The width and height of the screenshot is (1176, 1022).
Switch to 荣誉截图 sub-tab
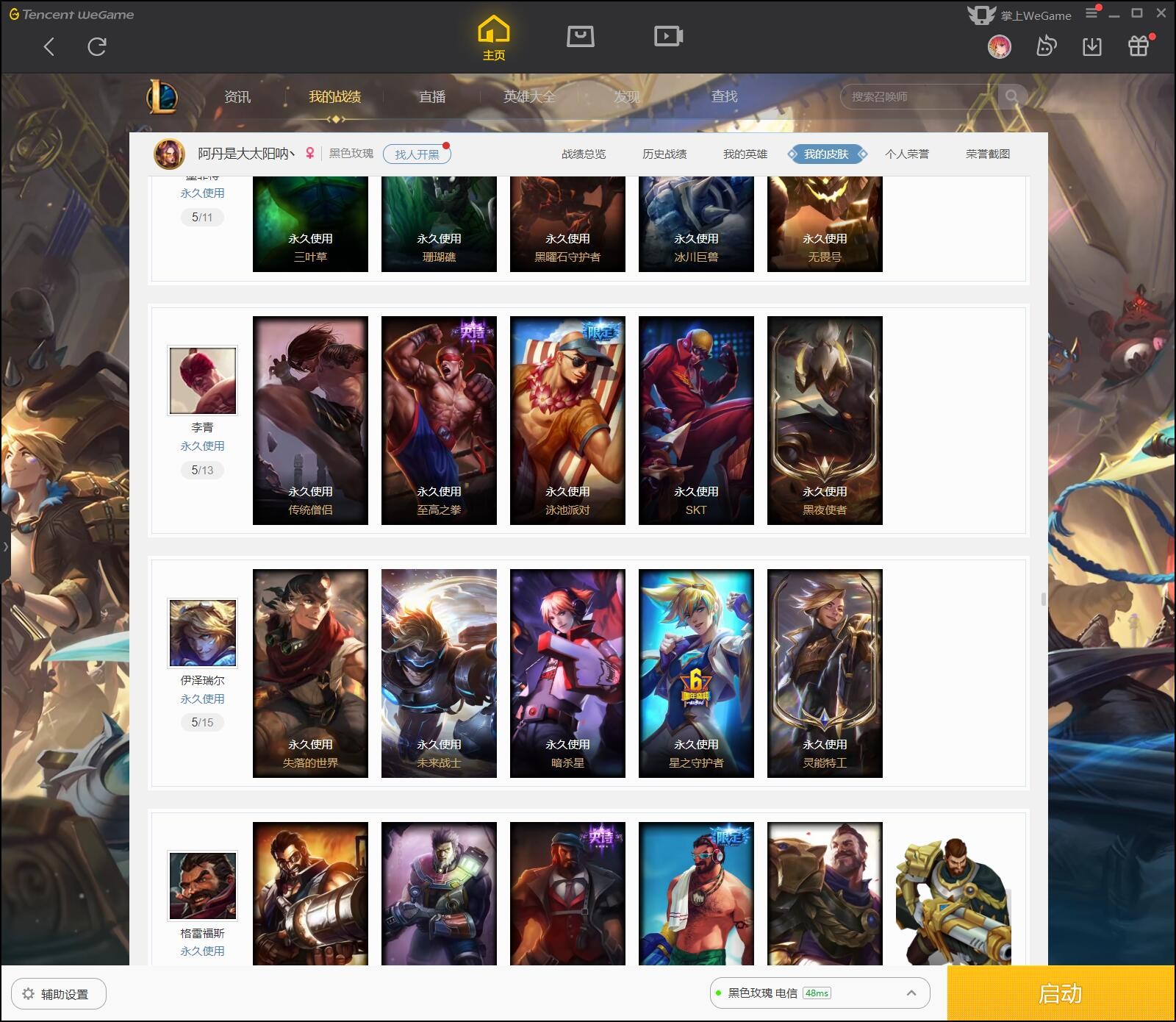click(x=988, y=154)
